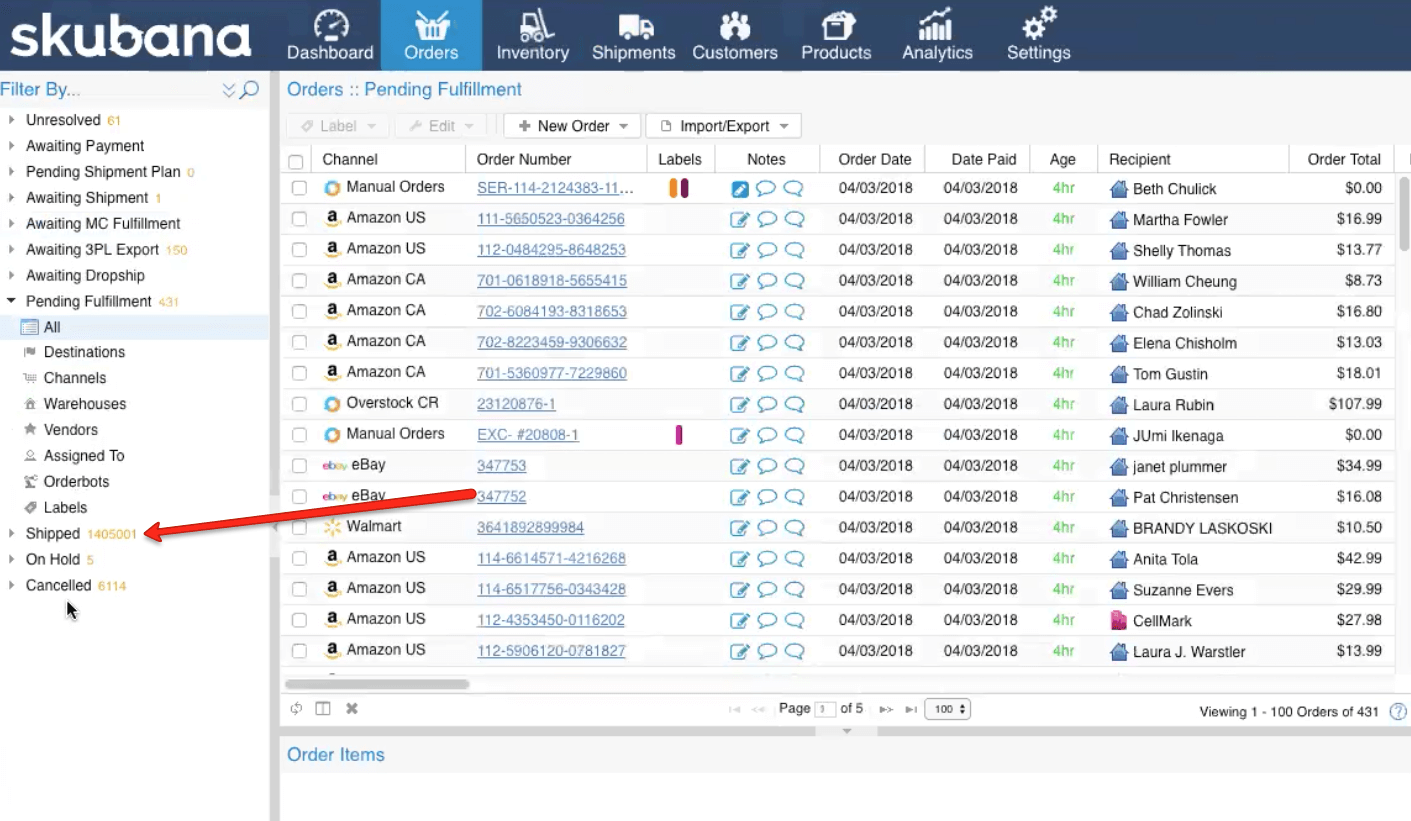Click the X clear icon in grid footer

point(352,709)
